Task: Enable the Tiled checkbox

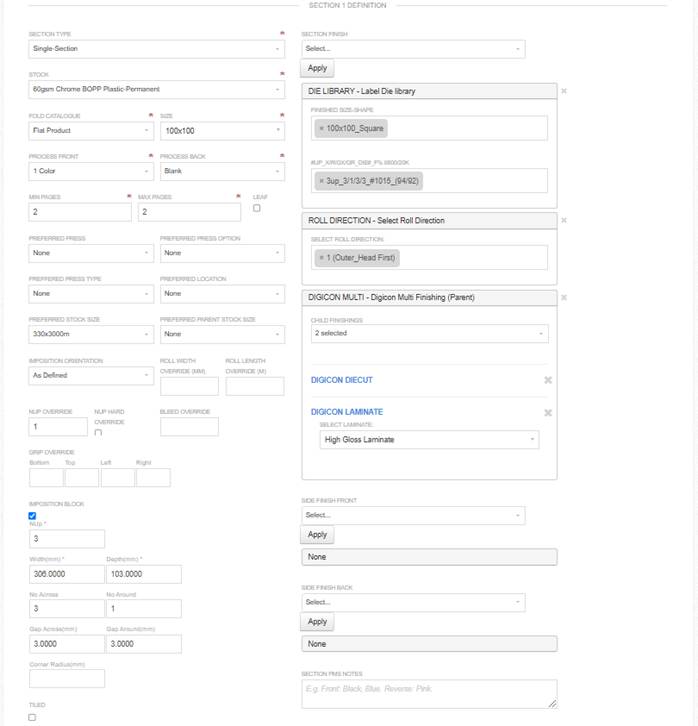Action: [32, 717]
